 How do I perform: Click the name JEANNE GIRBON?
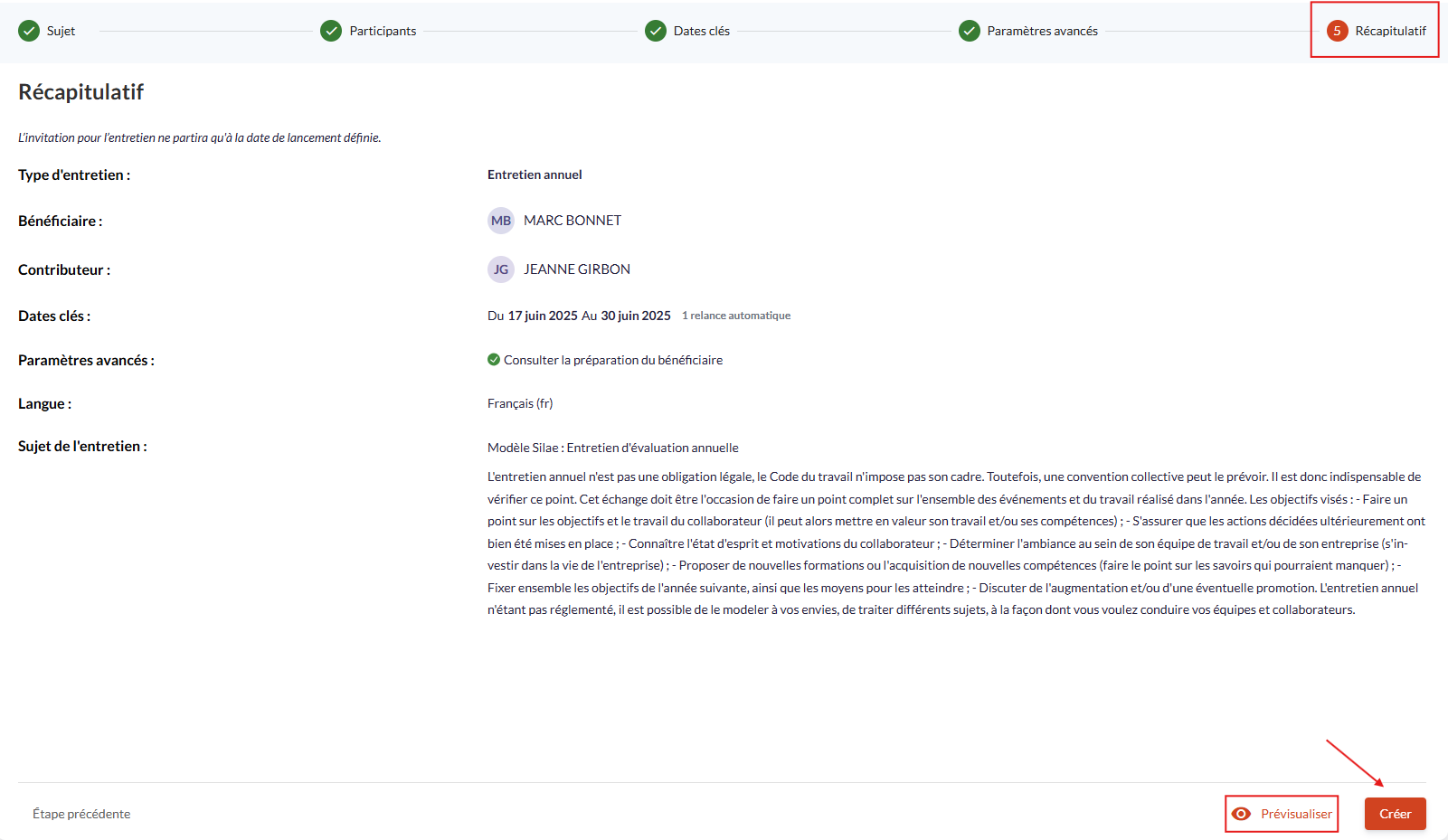click(577, 269)
